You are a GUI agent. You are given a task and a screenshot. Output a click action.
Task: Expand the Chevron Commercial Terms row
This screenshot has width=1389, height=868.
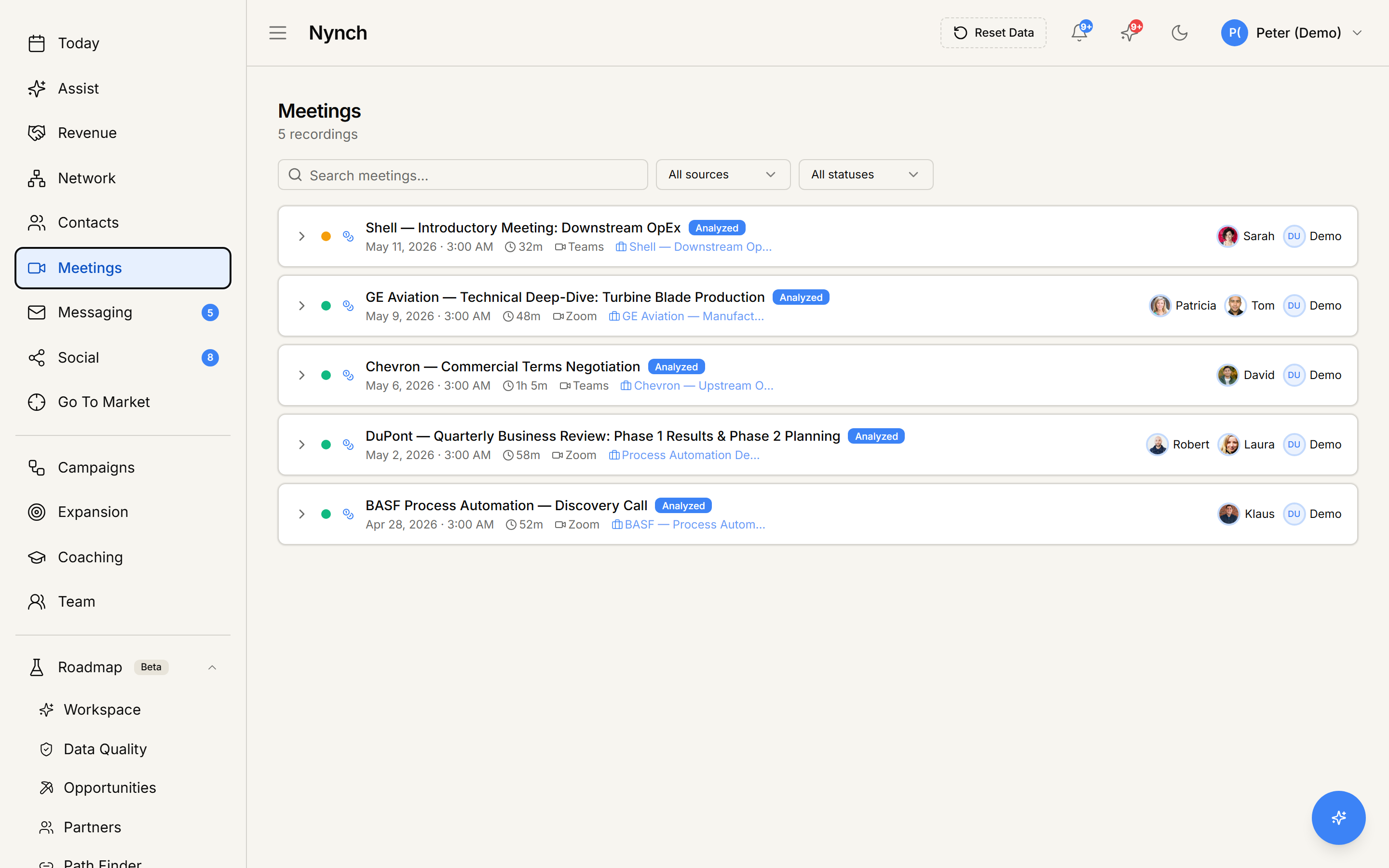[301, 375]
